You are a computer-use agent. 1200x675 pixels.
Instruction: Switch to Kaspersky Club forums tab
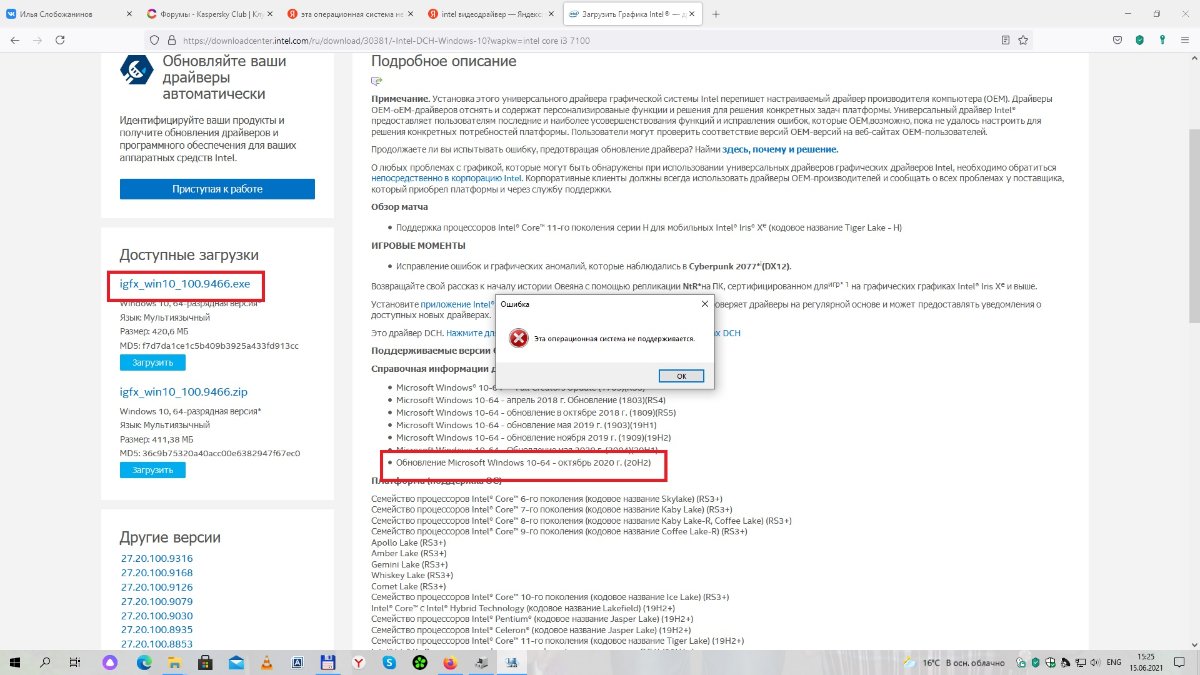209,14
